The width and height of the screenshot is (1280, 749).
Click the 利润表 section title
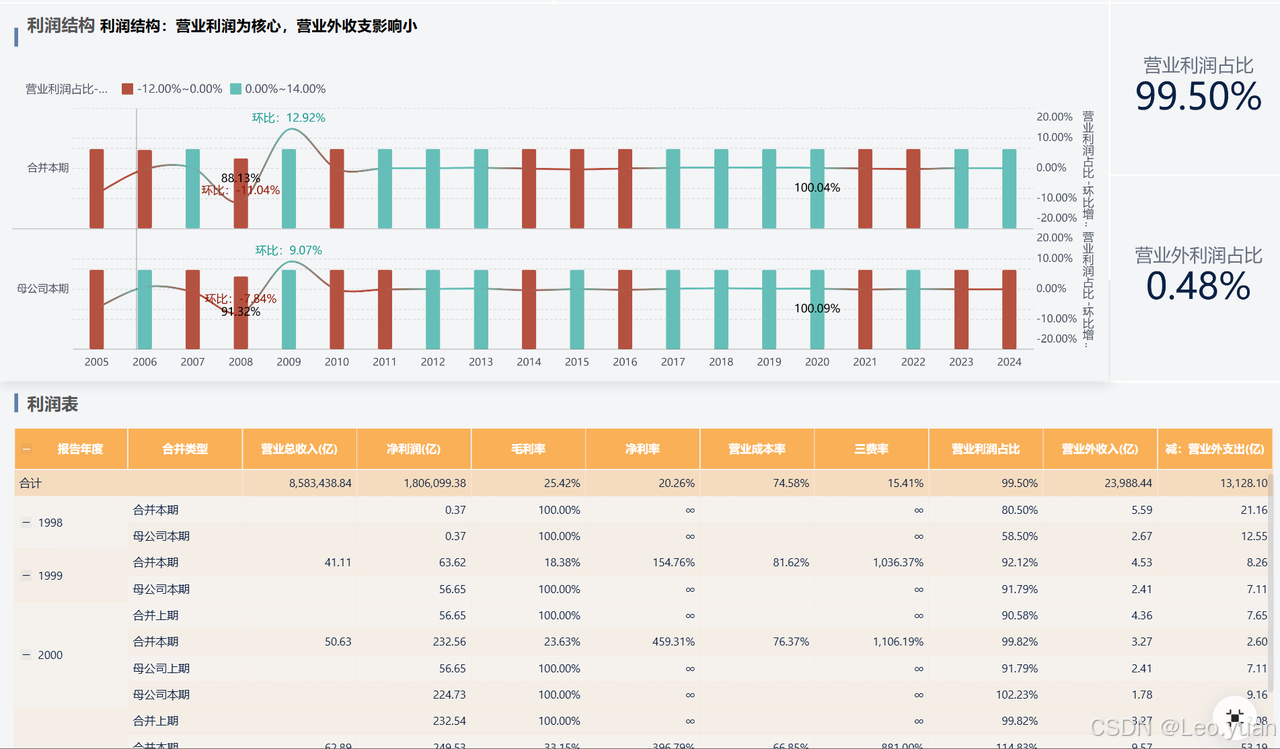click(53, 404)
